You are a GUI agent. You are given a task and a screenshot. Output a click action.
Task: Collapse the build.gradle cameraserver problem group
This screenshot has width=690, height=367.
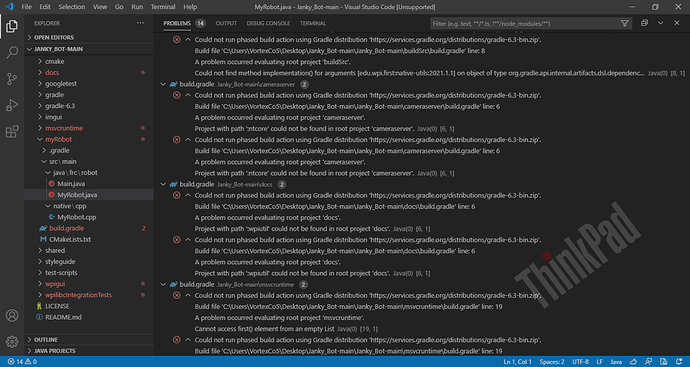[x=163, y=84]
